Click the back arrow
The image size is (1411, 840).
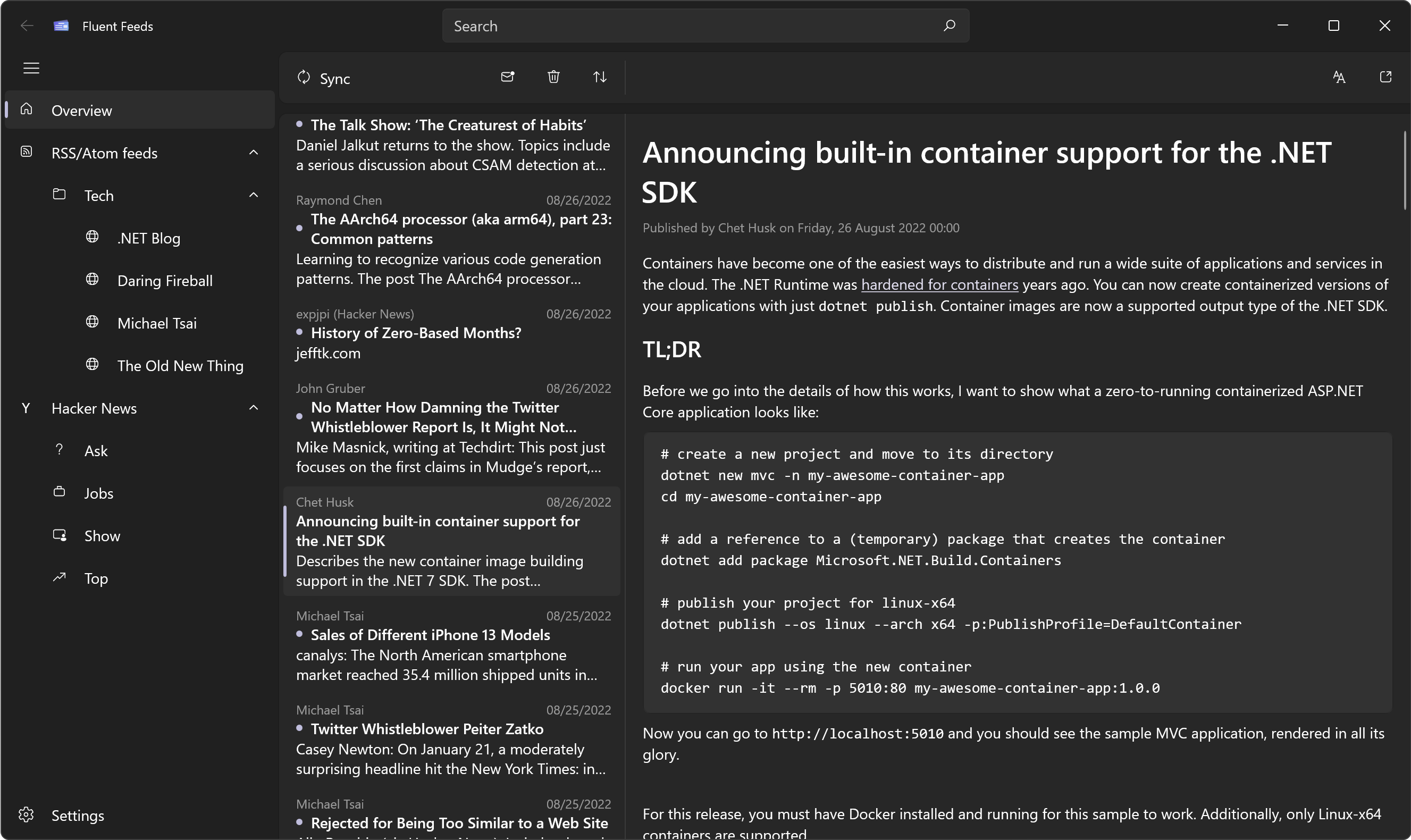(x=27, y=26)
